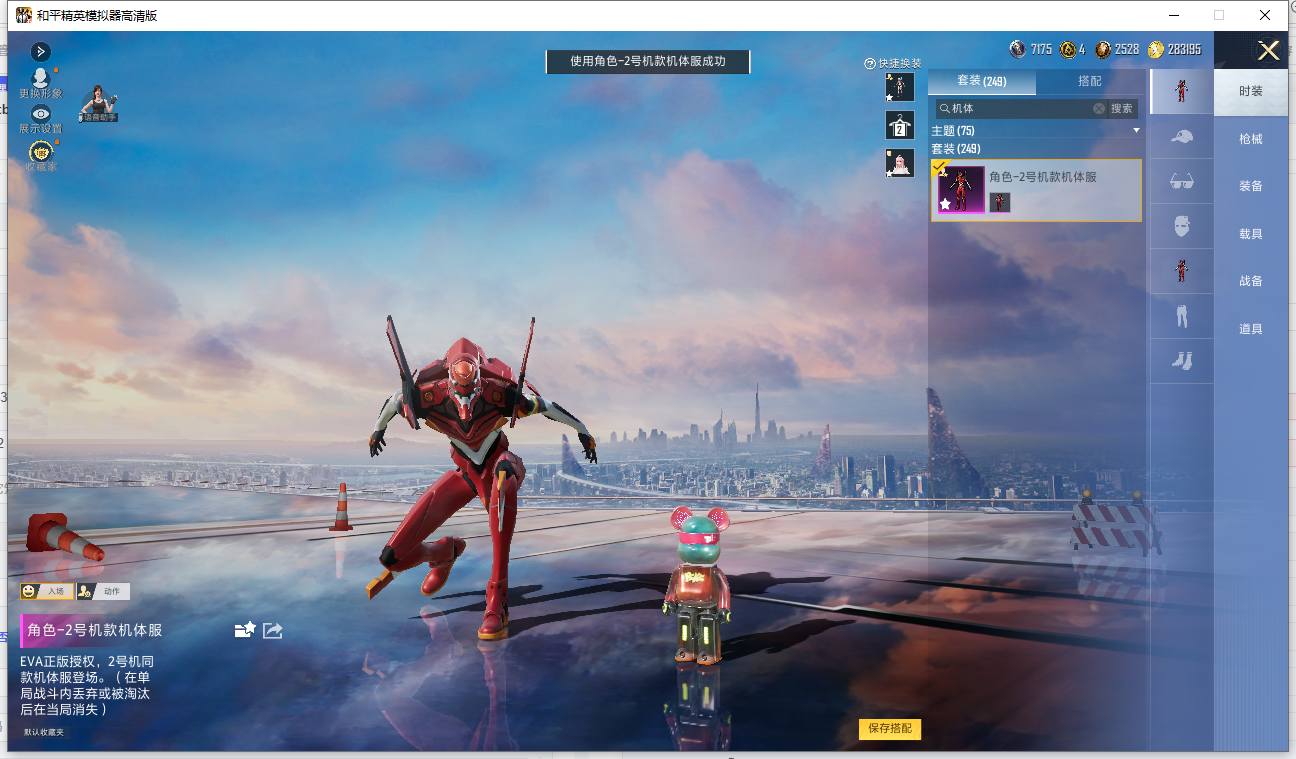Select first quick-change preset with red suit
Image resolution: width=1296 pixels, height=759 pixels.
(900, 87)
